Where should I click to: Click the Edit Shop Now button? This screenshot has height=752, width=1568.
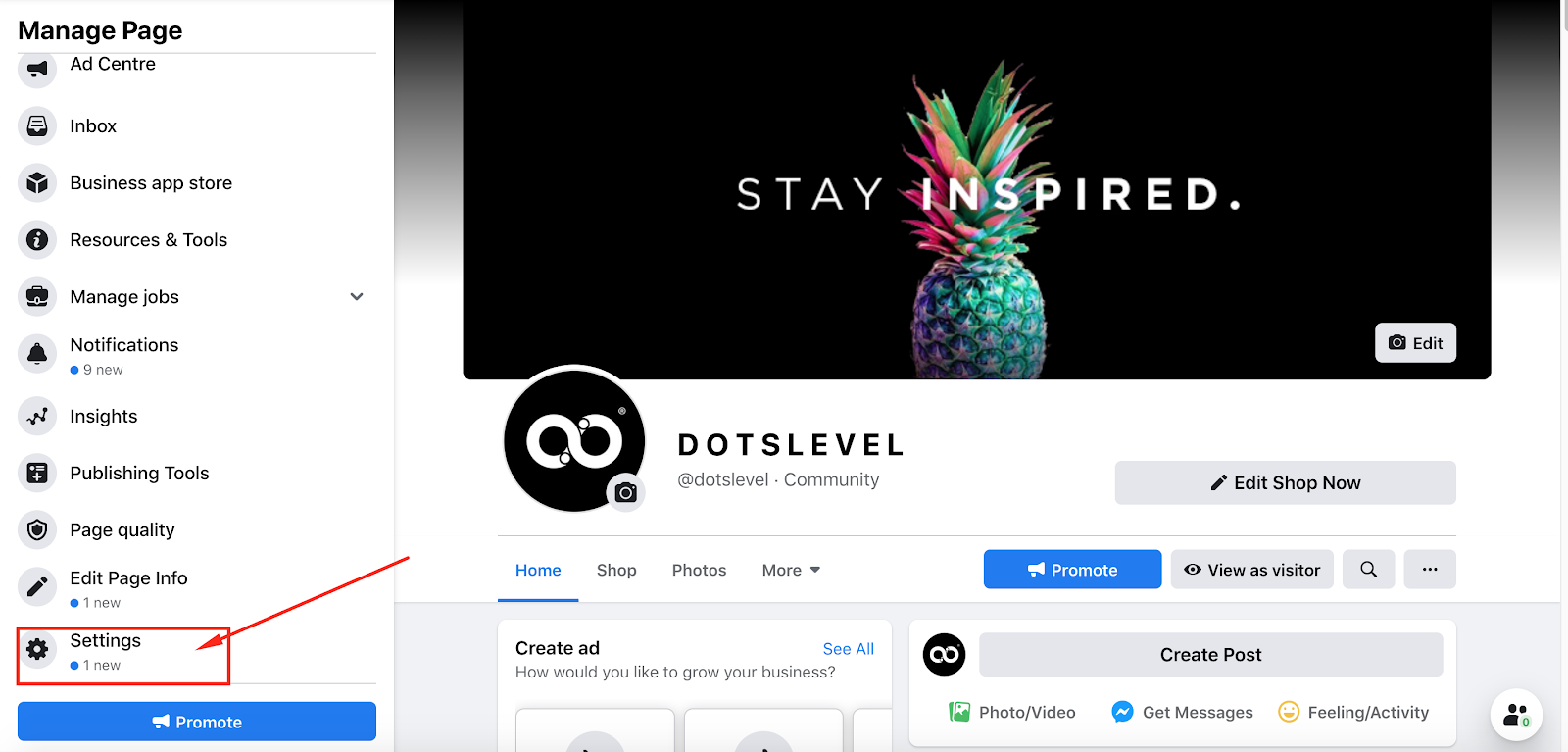click(x=1286, y=482)
